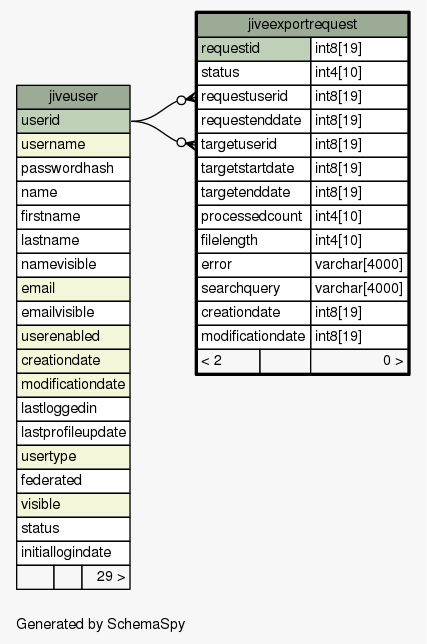Click the initiallogindate row in jiveuser
427x644 pixels.
pyautogui.click(x=73, y=553)
